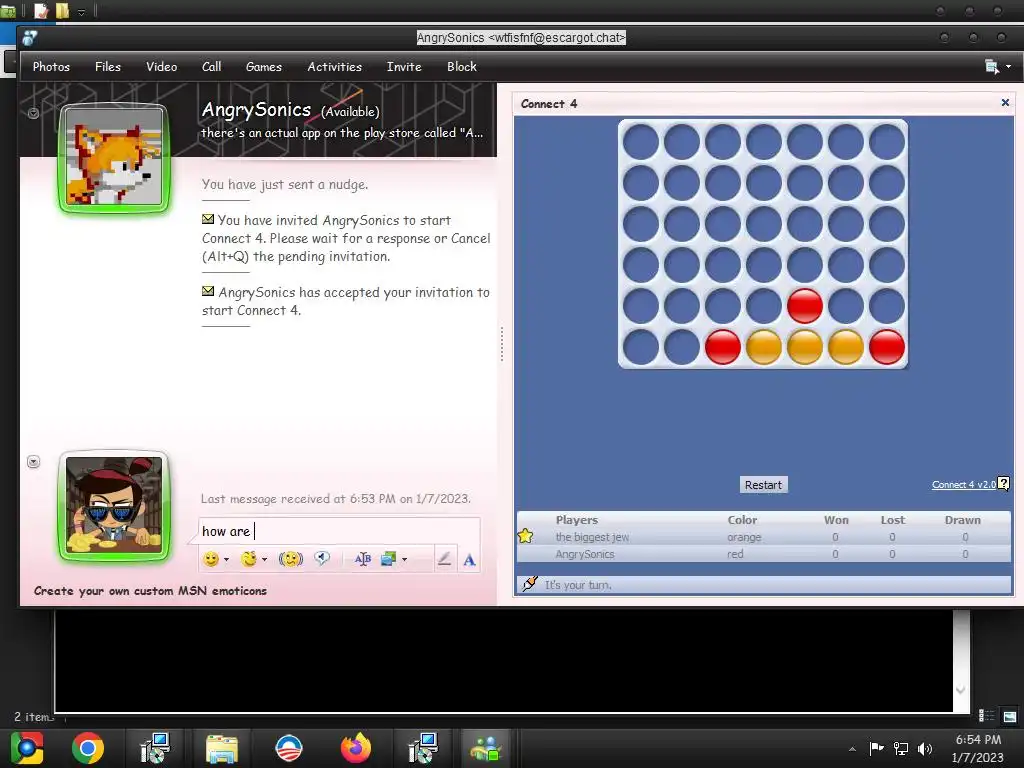Click the 'red' color cell

click(x=735, y=554)
